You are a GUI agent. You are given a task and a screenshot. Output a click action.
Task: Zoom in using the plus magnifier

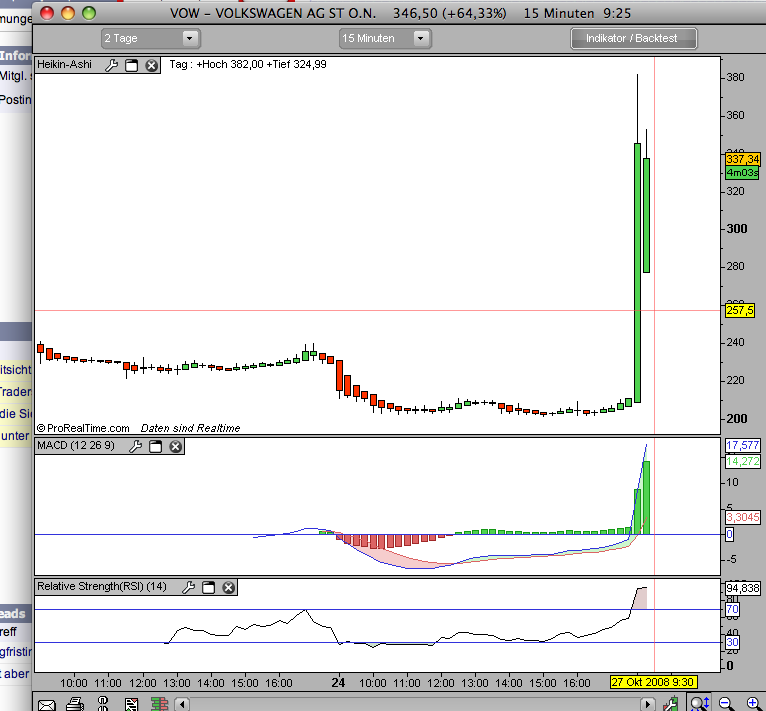[x=753, y=704]
